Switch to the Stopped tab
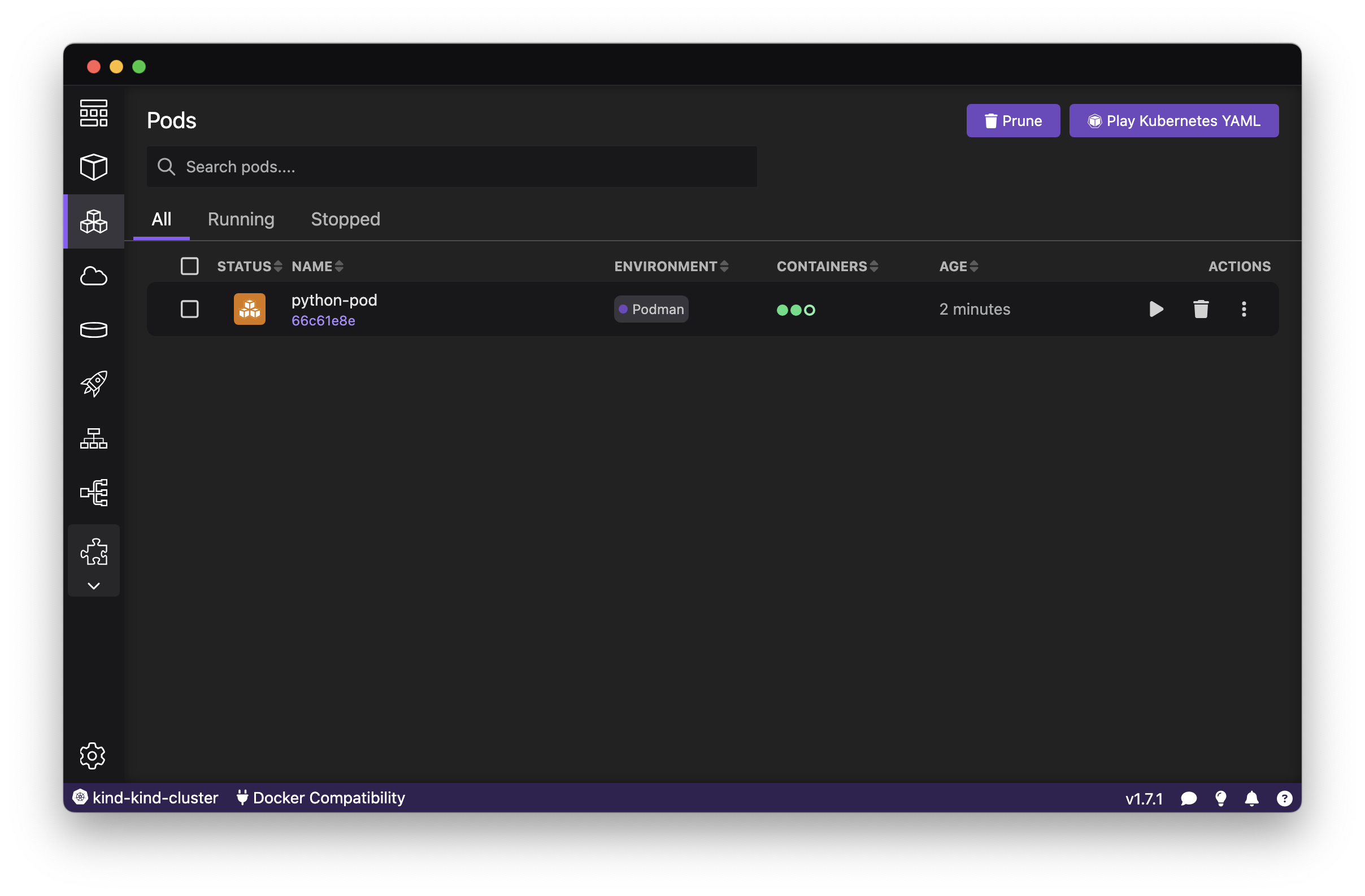The height and width of the screenshot is (896, 1365). pyautogui.click(x=345, y=219)
